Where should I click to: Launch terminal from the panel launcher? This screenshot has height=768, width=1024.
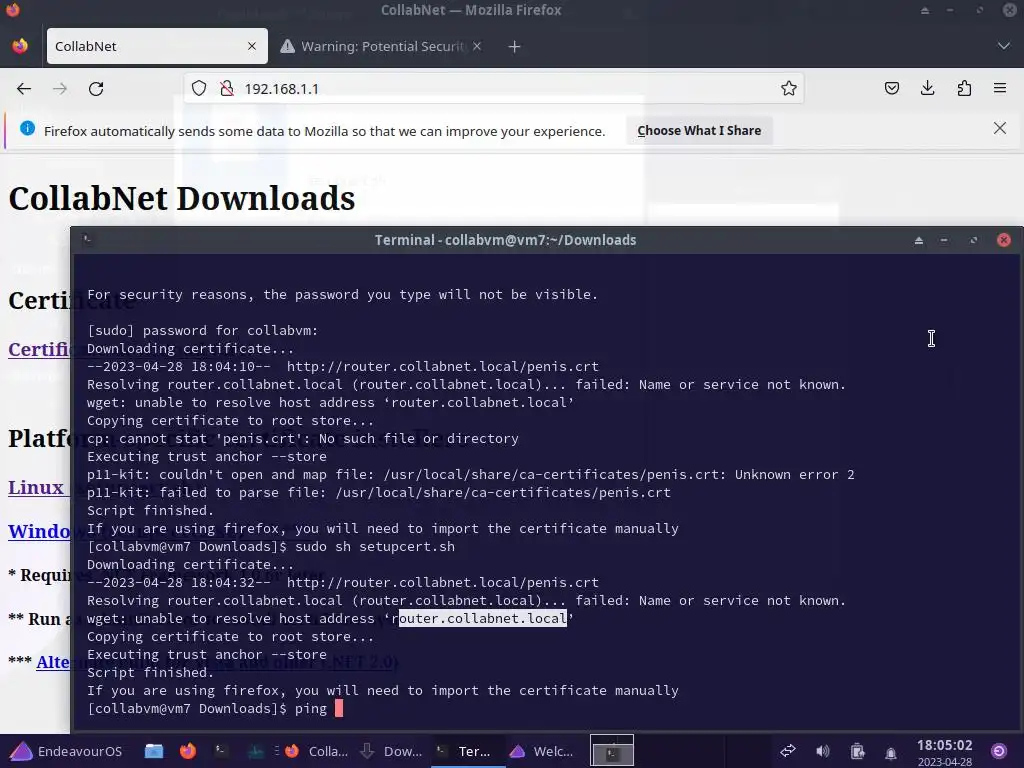tap(221, 751)
